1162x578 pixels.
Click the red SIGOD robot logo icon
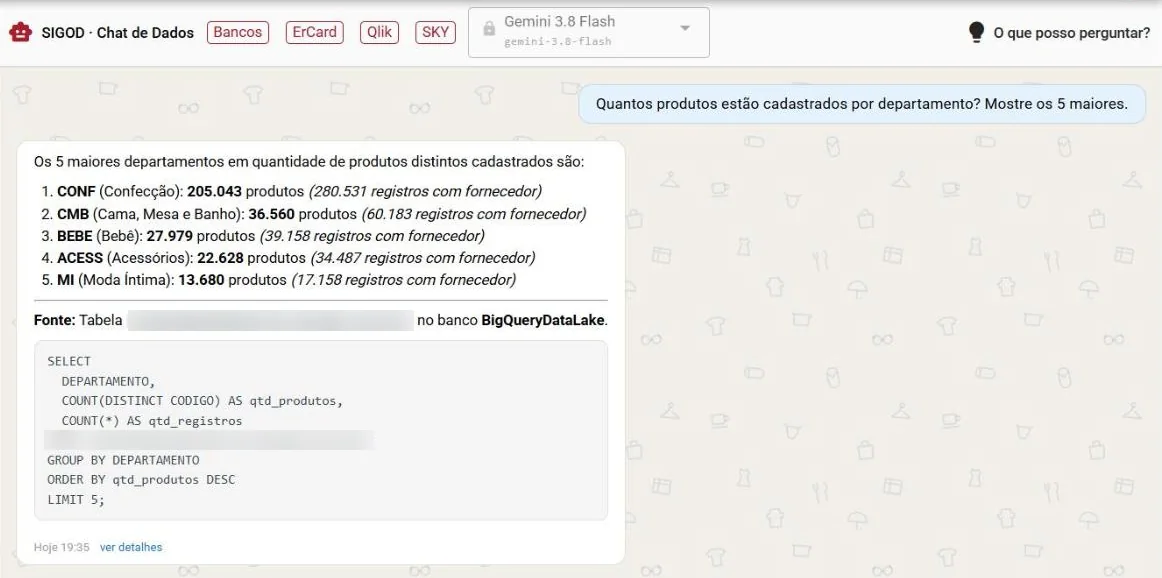pos(20,33)
